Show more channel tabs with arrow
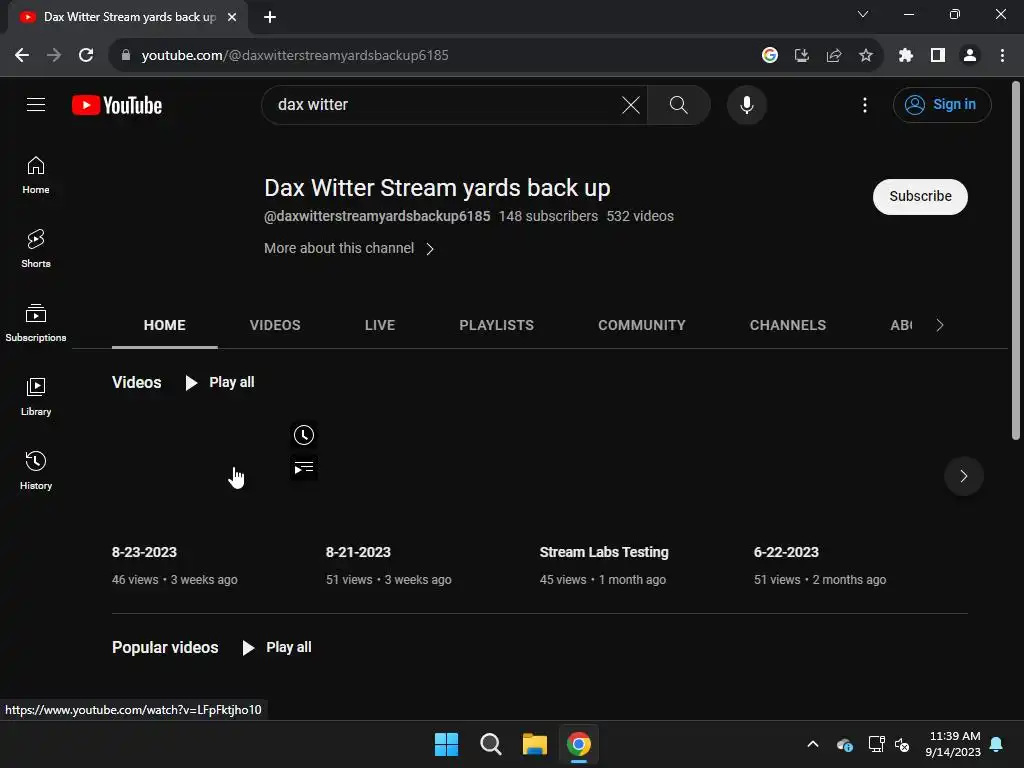 [940, 325]
